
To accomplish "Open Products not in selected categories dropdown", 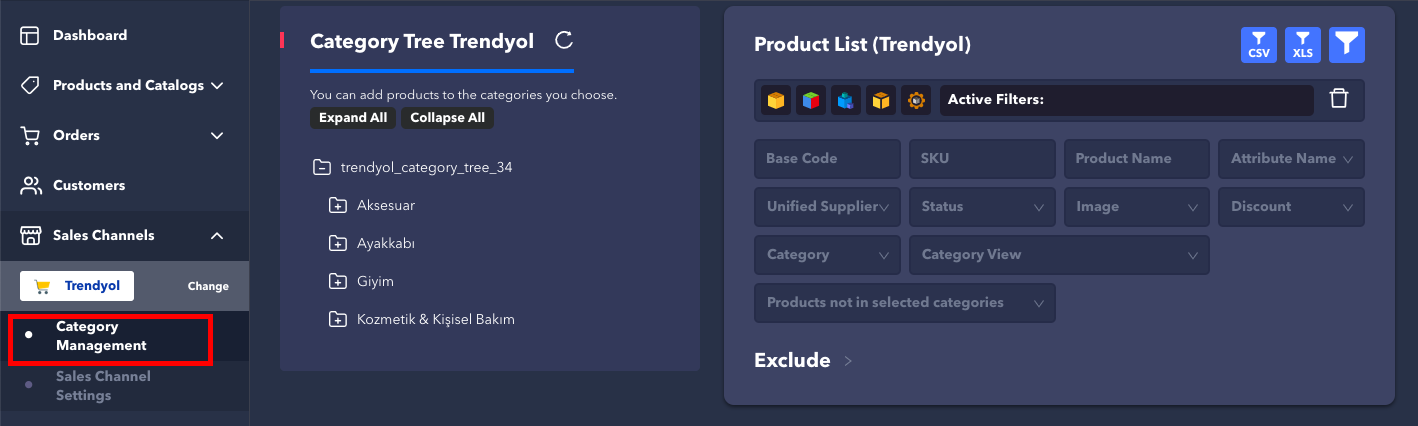I will [x=904, y=303].
